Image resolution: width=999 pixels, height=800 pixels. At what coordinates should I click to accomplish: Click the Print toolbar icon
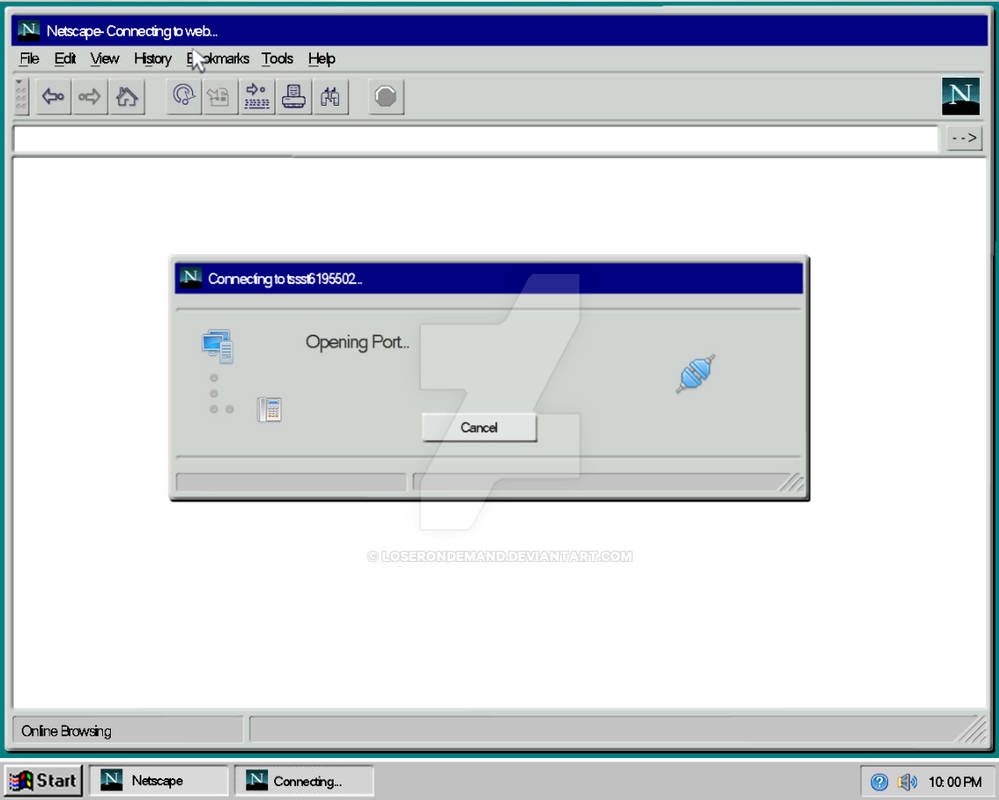(x=294, y=97)
